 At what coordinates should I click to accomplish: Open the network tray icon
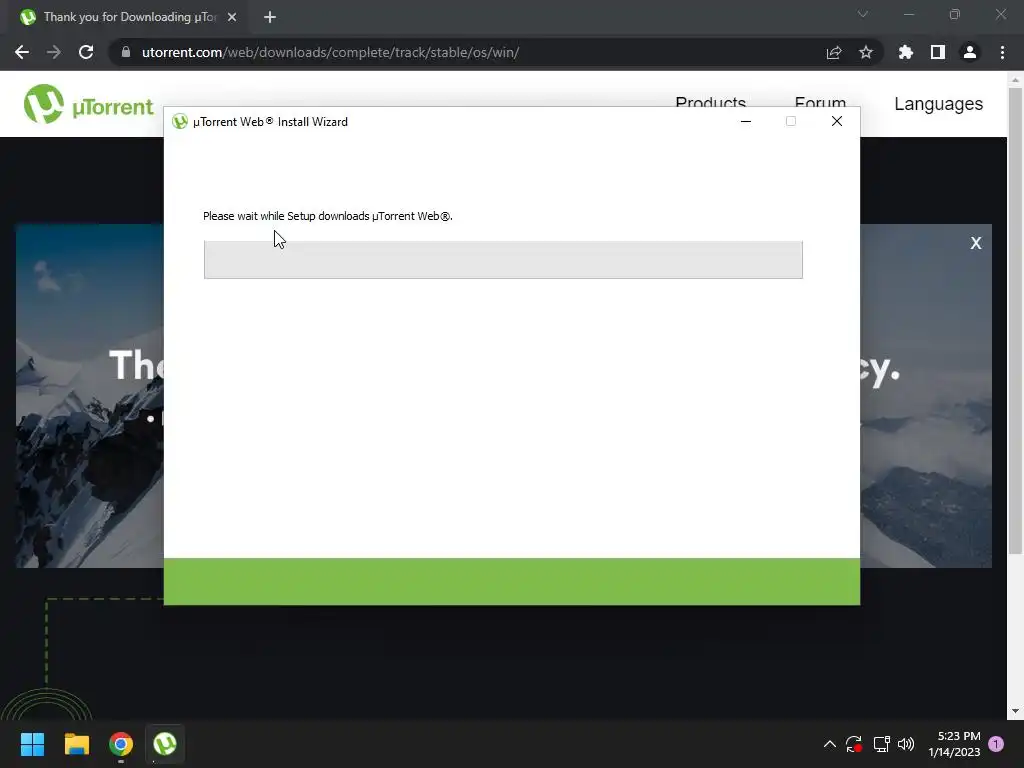click(882, 744)
